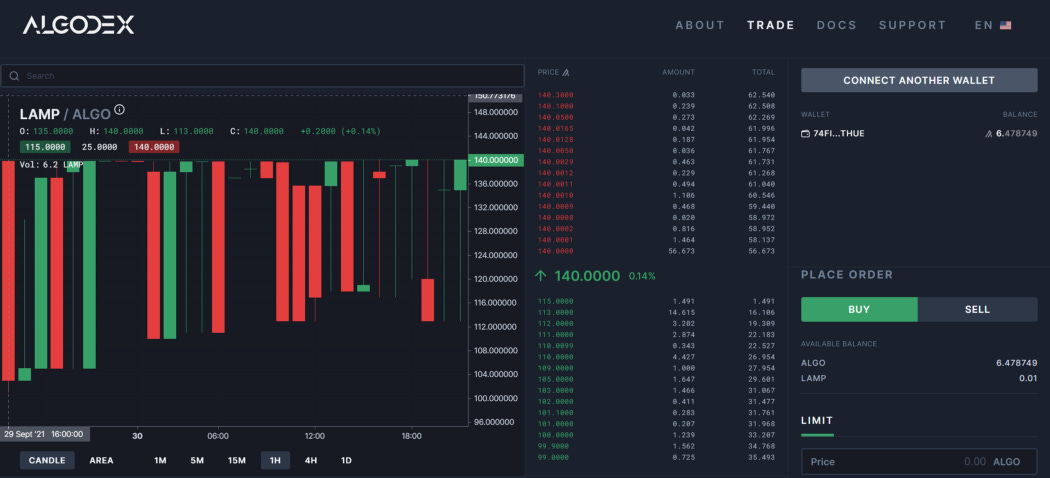This screenshot has height=478, width=1050.
Task: Go to the TRADE page
Action: [x=771, y=25]
